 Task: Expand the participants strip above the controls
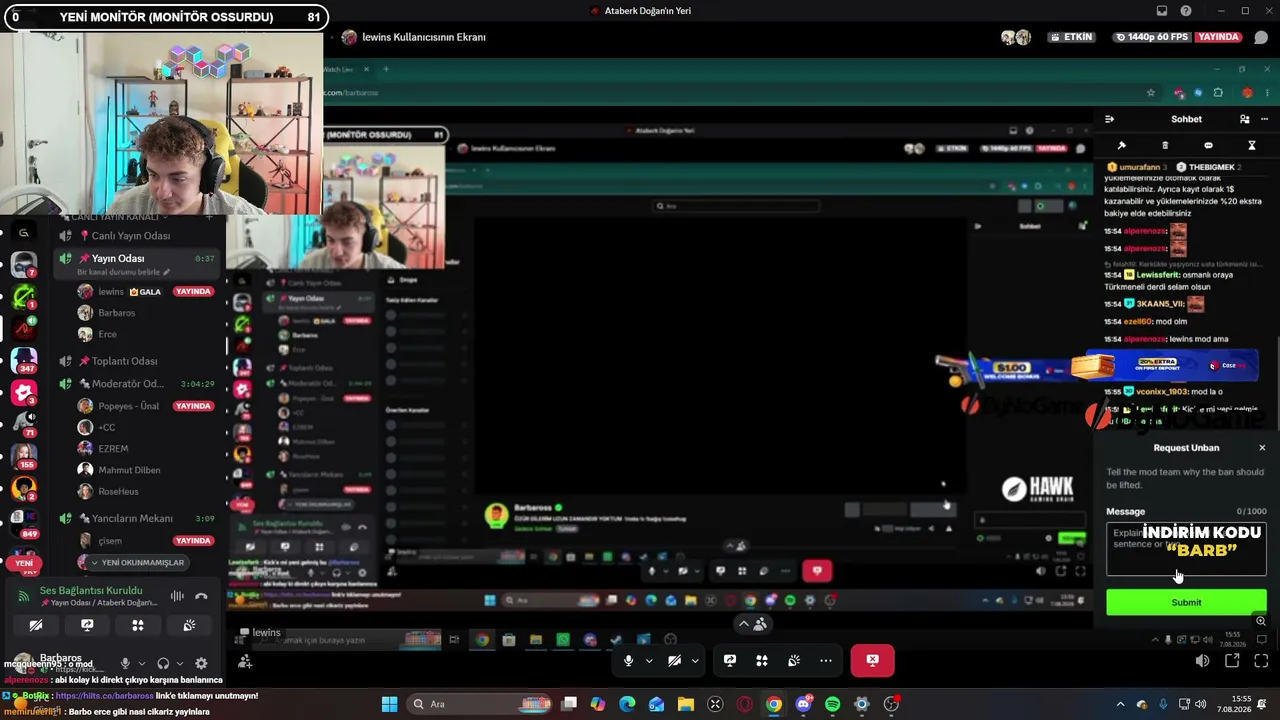click(752, 624)
